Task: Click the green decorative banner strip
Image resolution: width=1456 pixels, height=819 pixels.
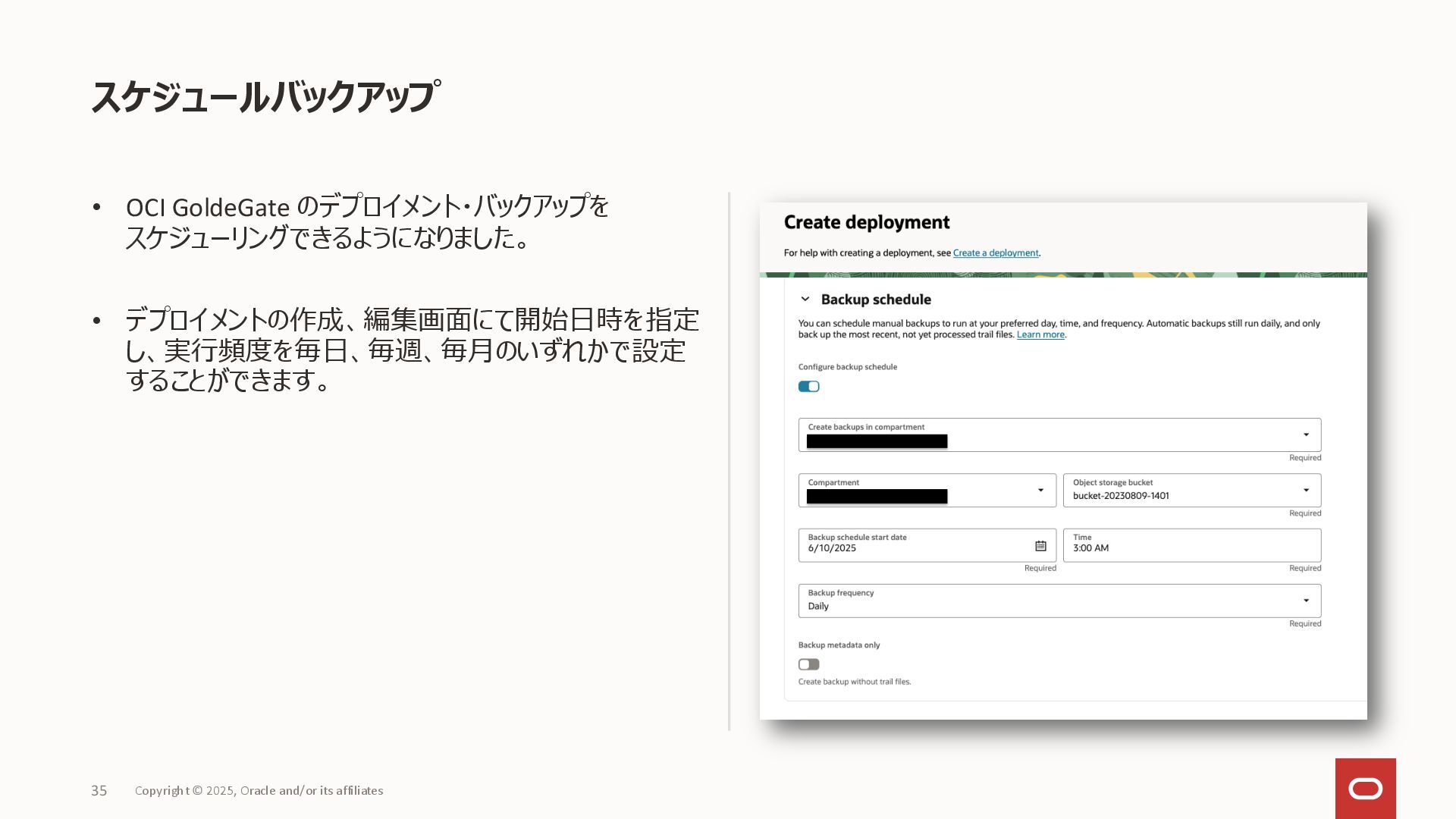Action: coord(1062,275)
